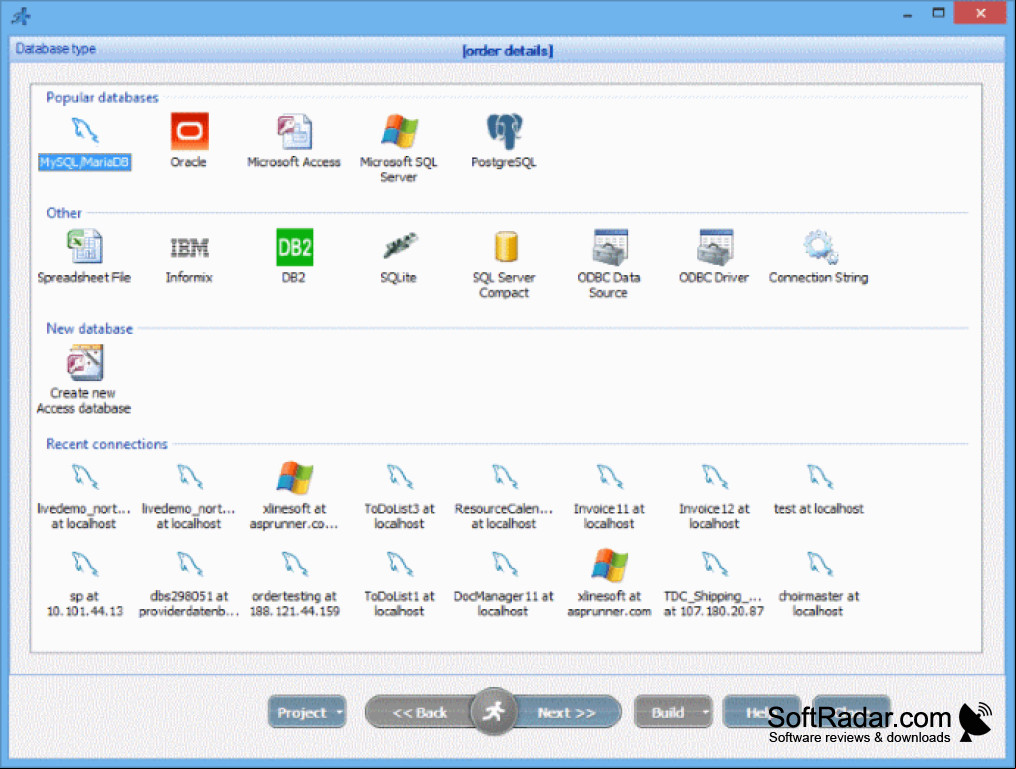The image size is (1016, 769).
Task: Open recent connection ToDoList3 at localhost
Action: click(399, 497)
